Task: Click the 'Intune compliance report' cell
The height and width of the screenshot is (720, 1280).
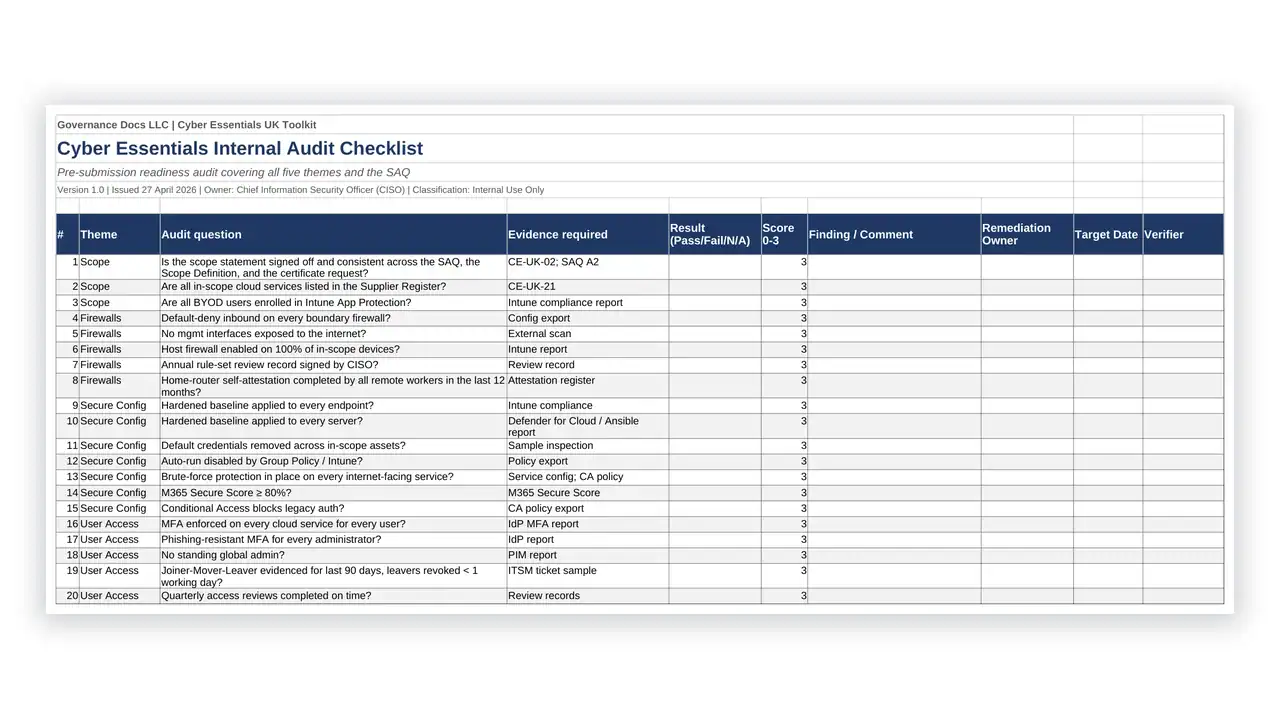Action: [588, 303]
